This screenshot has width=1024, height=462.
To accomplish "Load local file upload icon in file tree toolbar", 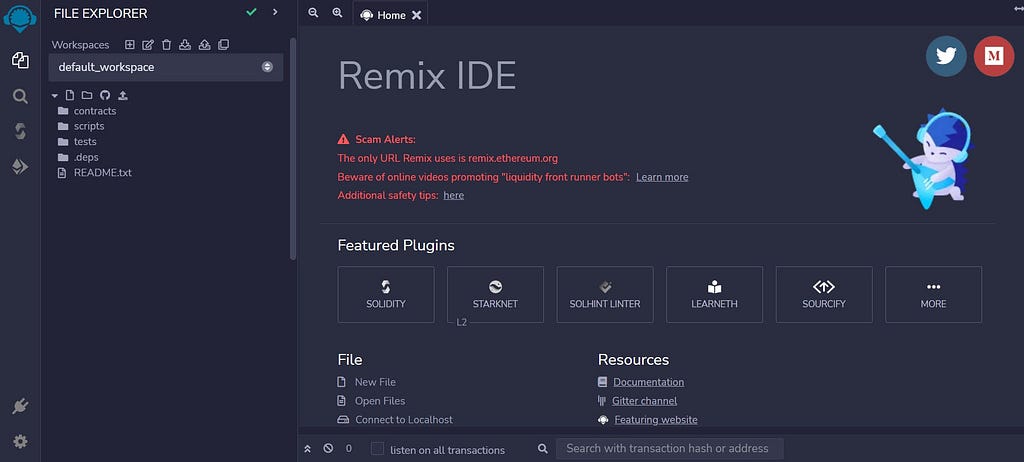I will click(x=123, y=95).
